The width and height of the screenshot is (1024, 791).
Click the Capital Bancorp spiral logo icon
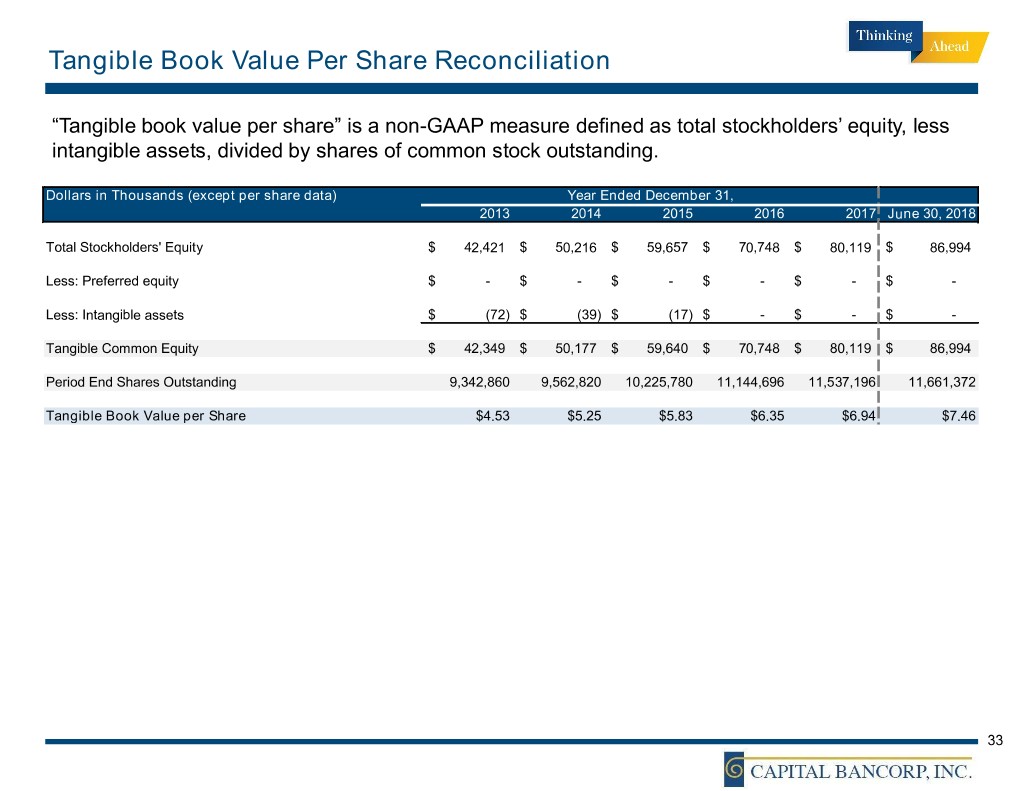[736, 769]
